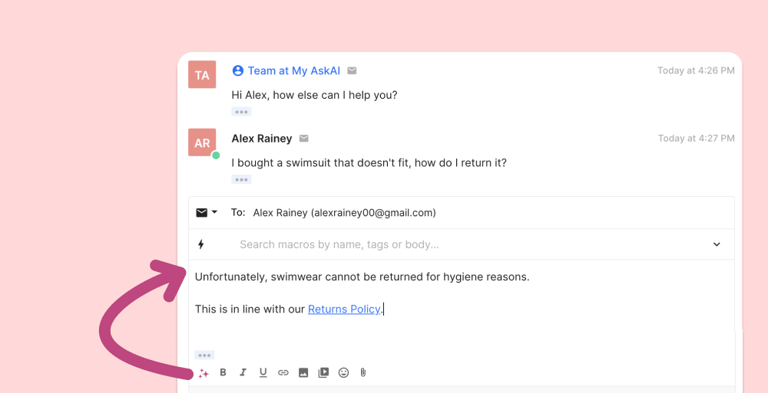Screen dimensions: 768x393
Task: Click the swimsuit return question message
Action: coord(369,163)
